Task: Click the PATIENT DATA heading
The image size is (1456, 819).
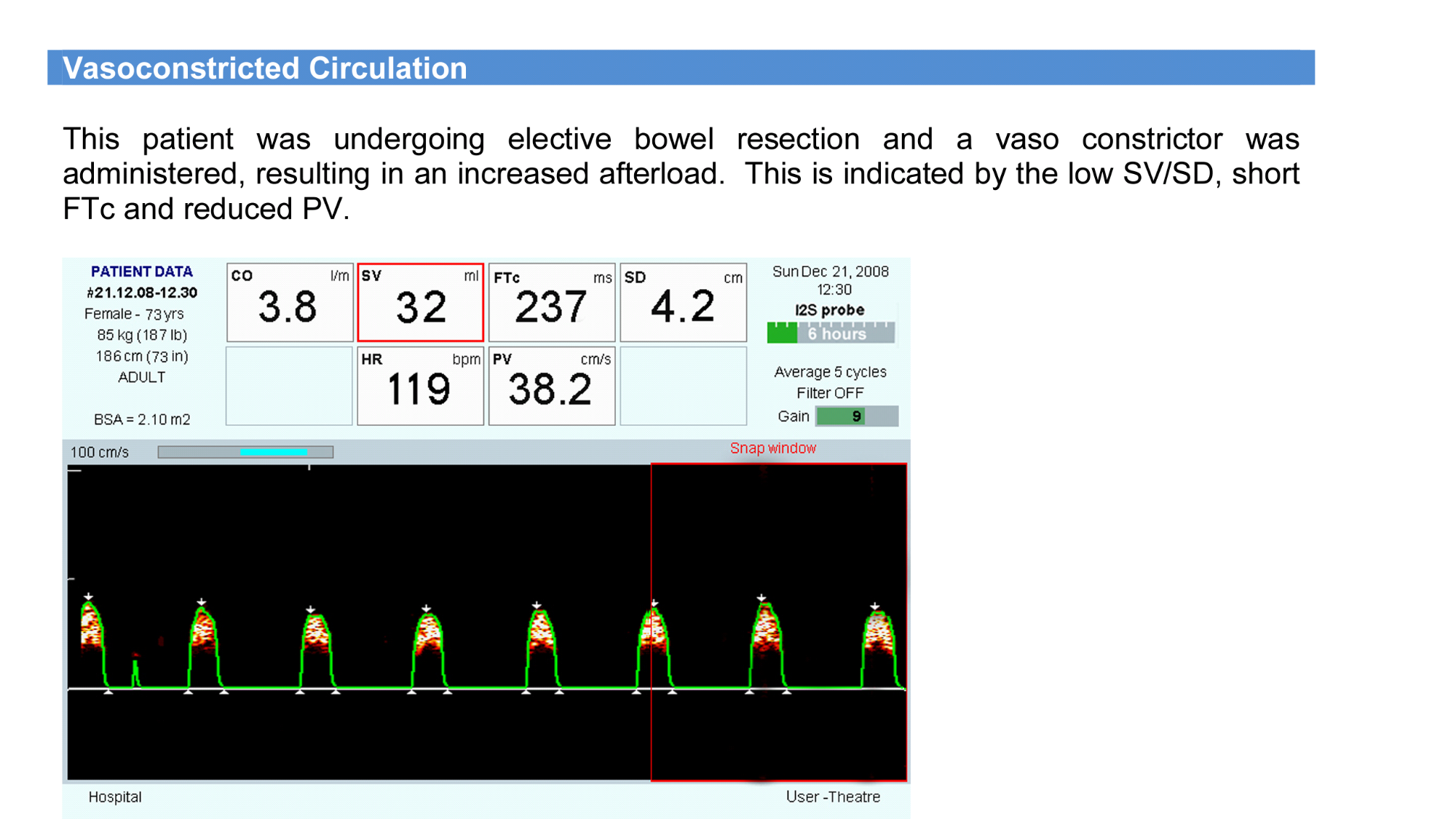Action: click(x=141, y=272)
